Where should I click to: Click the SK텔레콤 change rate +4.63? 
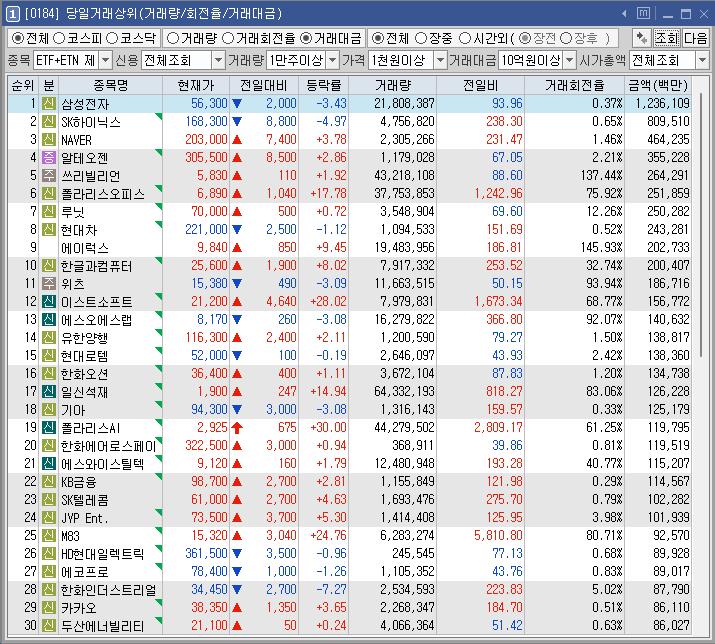pyautogui.click(x=332, y=499)
